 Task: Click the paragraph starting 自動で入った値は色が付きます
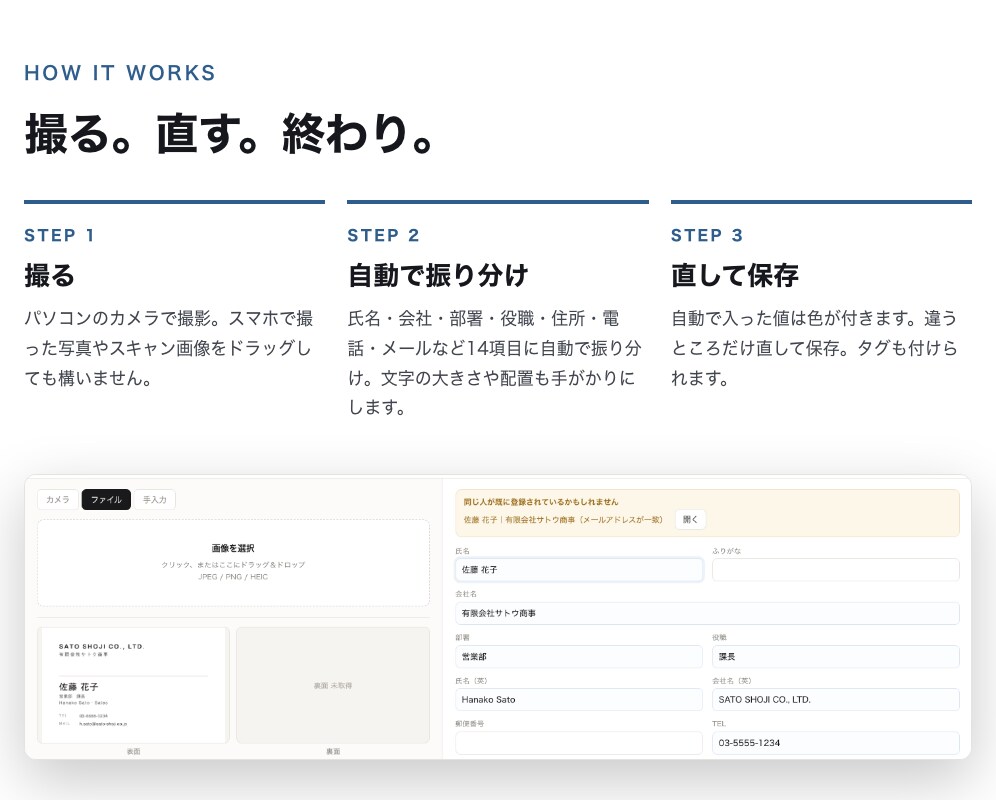click(x=814, y=348)
